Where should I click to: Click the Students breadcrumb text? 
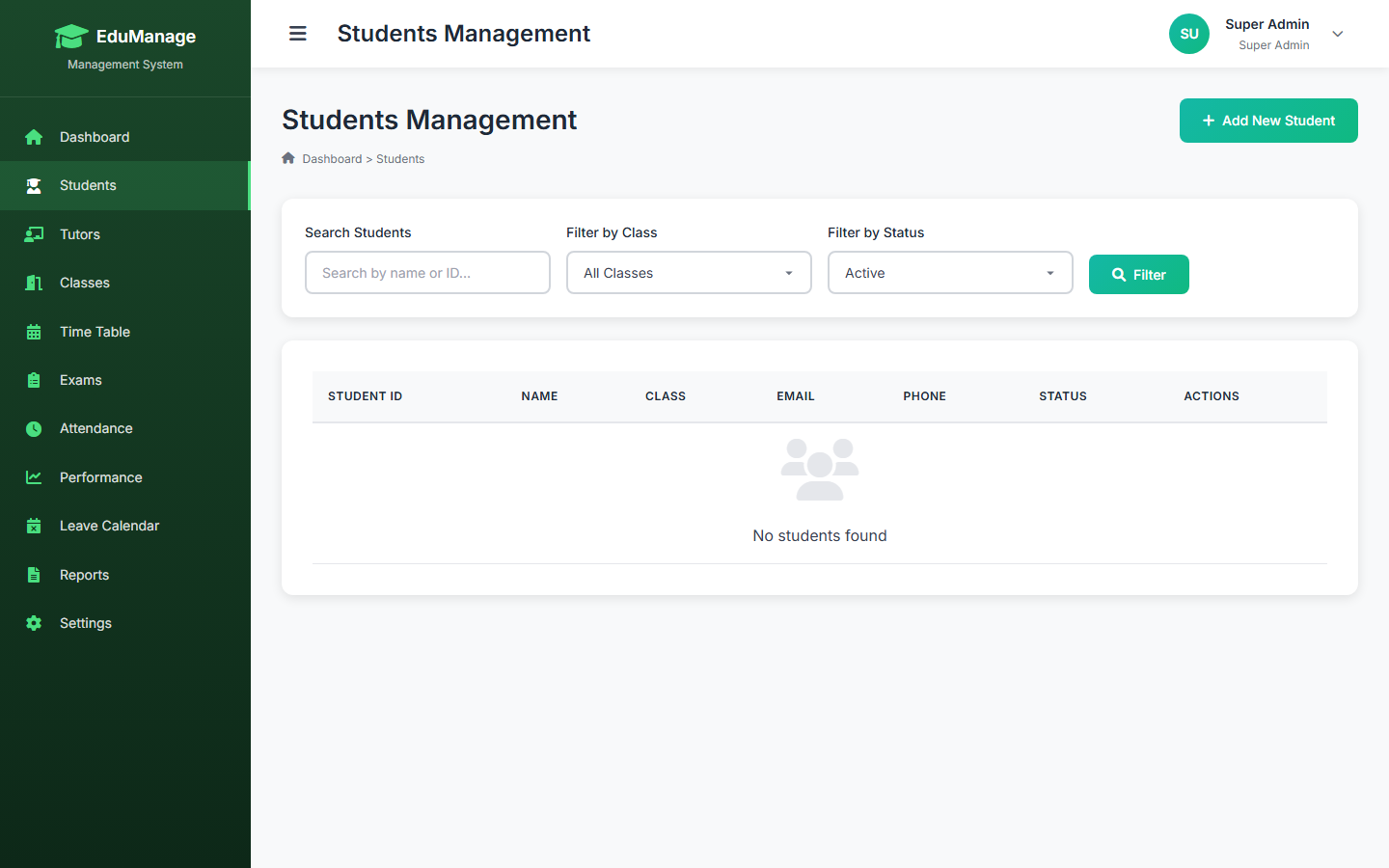[400, 159]
